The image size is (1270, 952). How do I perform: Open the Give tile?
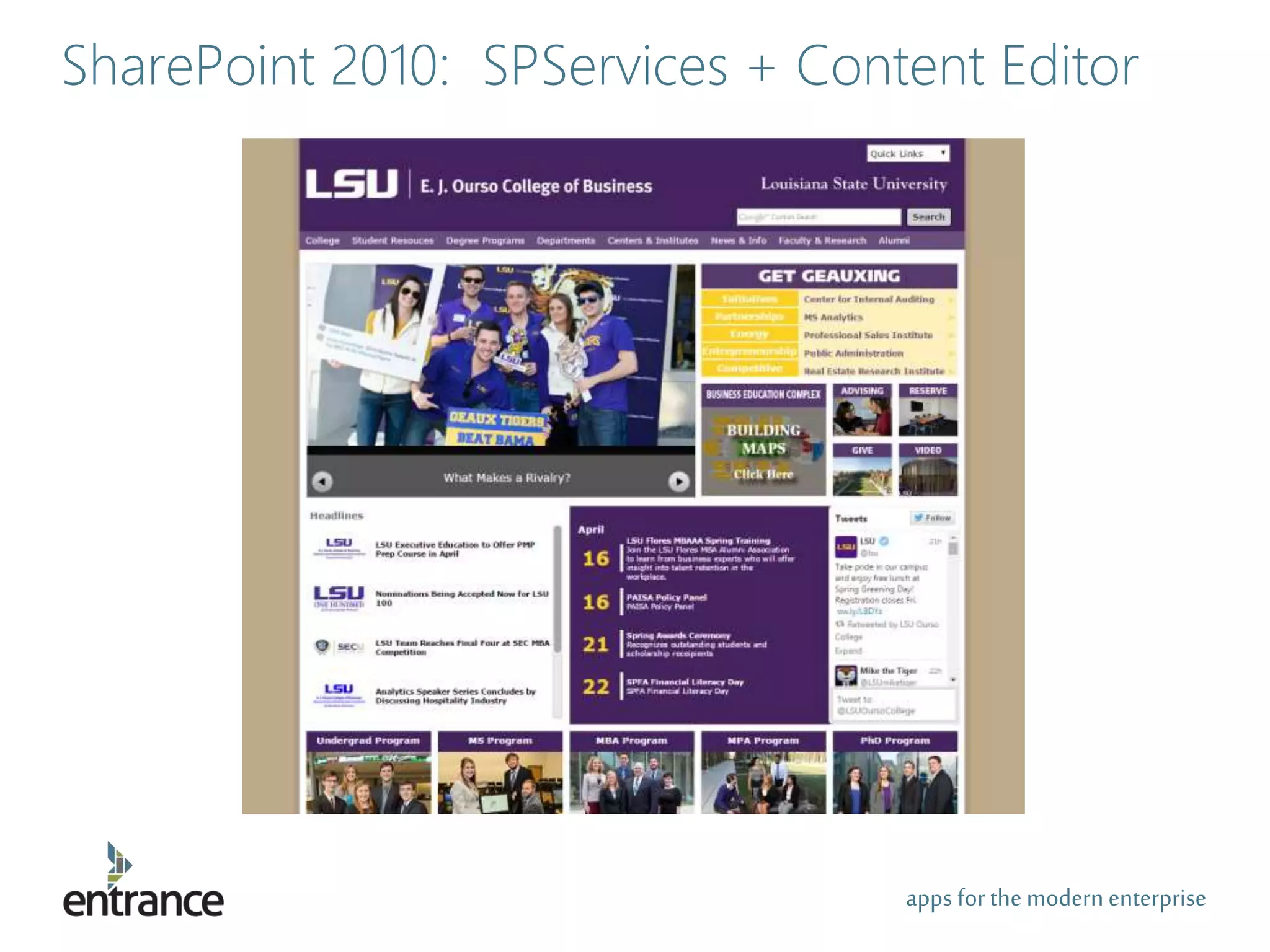point(862,469)
